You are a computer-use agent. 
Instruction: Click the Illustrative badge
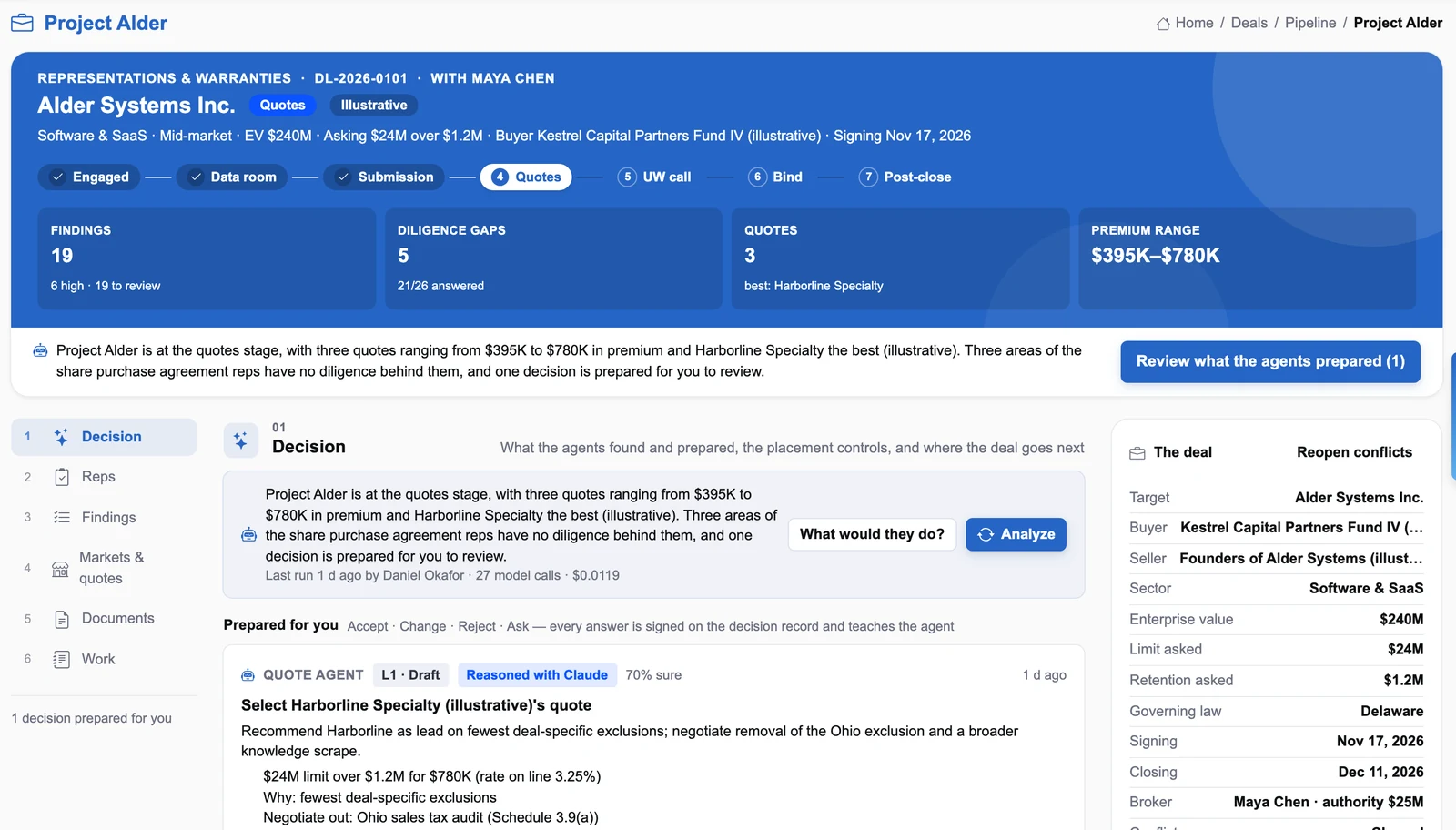point(374,106)
